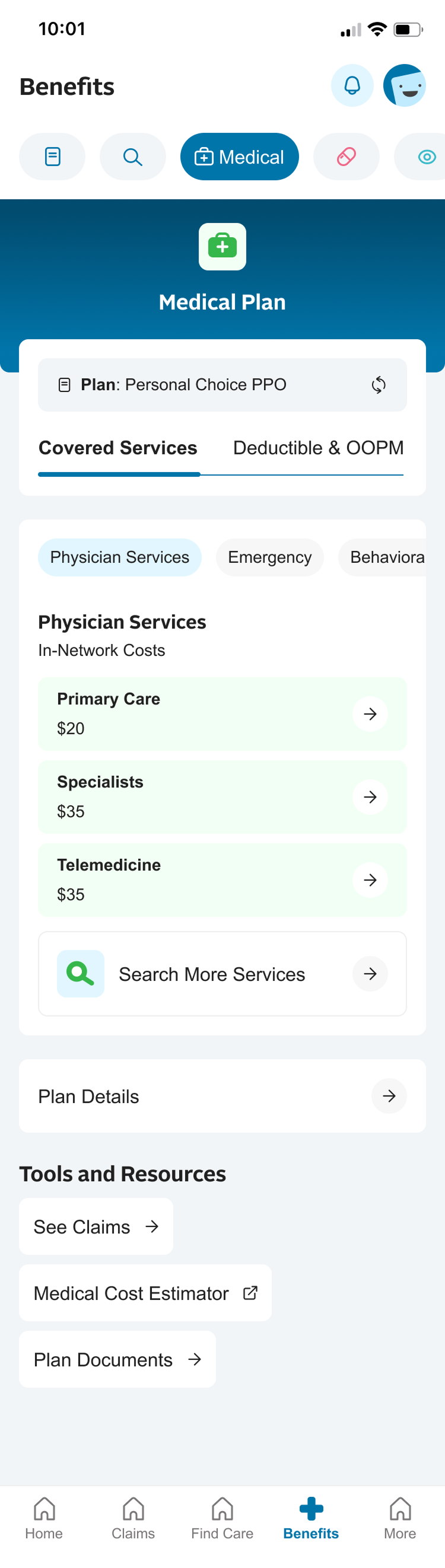445x1568 pixels.
Task: Expand Telemedicine cost details arrow
Action: pos(370,879)
